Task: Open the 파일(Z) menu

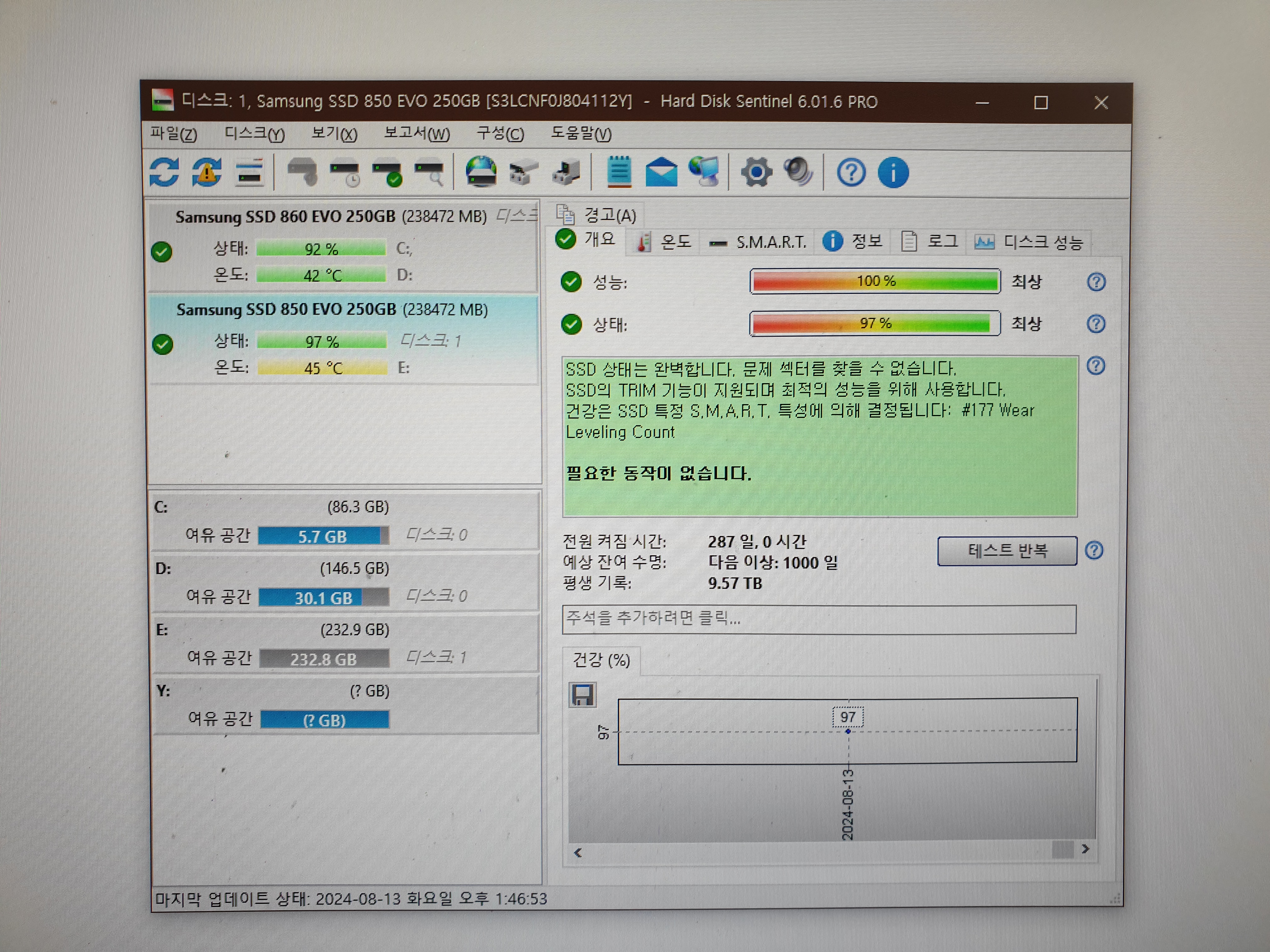Action: [173, 134]
